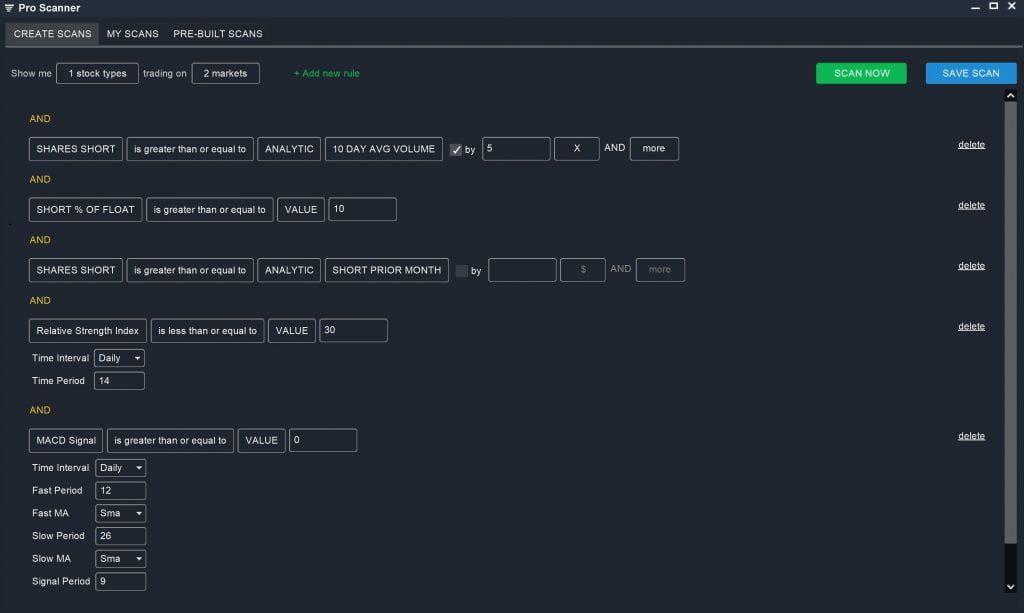Click RSI Time Period field showing 14

click(120, 381)
